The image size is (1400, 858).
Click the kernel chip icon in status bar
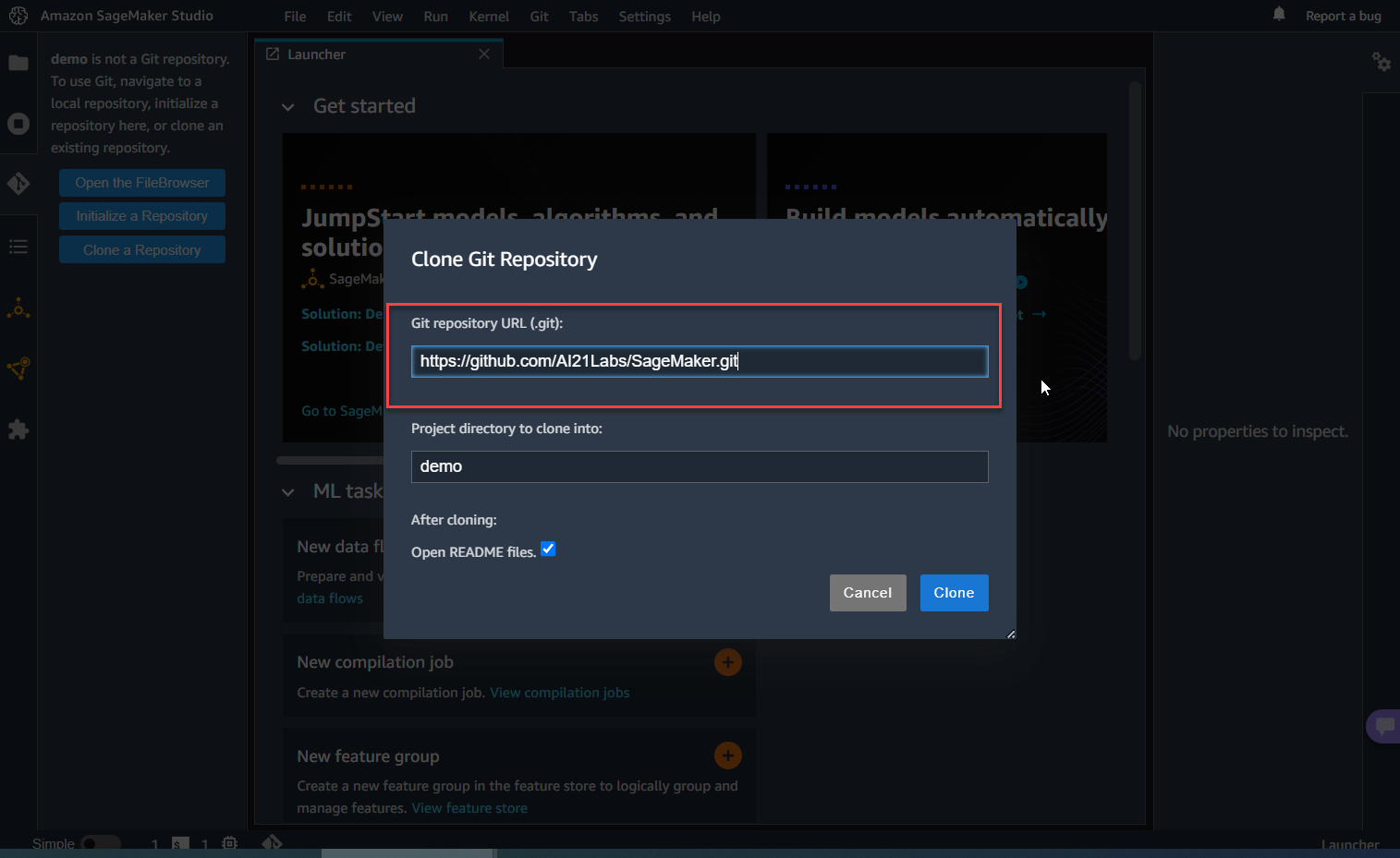coord(230,843)
